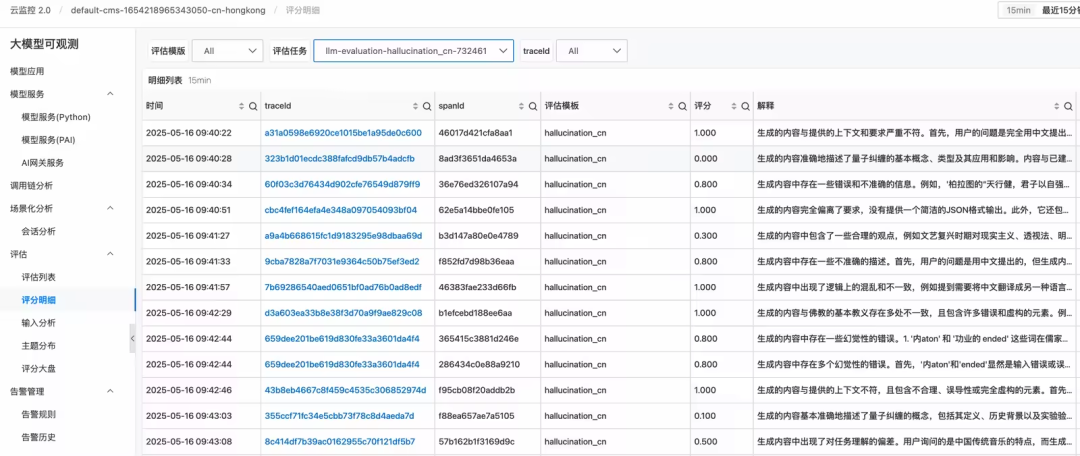Collapse the left sidebar using its handle
Viewport: 1080px width, 456px height.
(132, 339)
